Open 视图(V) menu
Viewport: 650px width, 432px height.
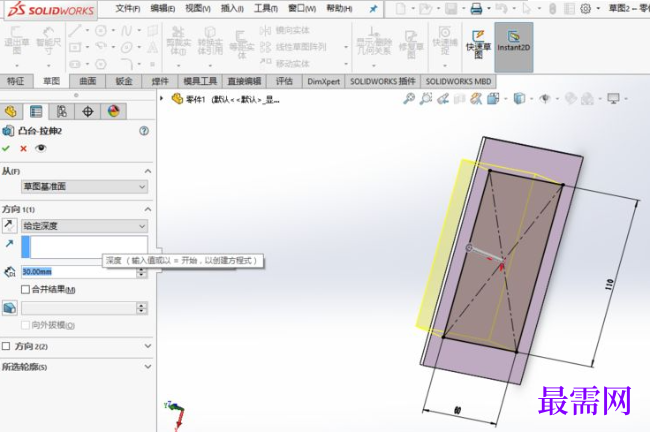tap(198, 9)
